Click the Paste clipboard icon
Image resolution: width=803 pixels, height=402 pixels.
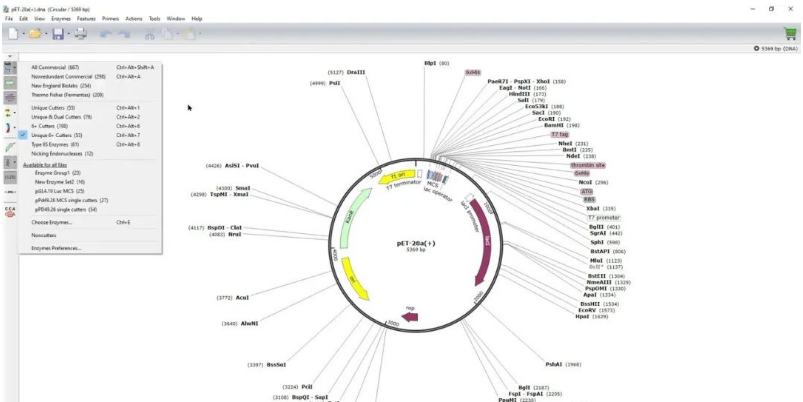189,34
